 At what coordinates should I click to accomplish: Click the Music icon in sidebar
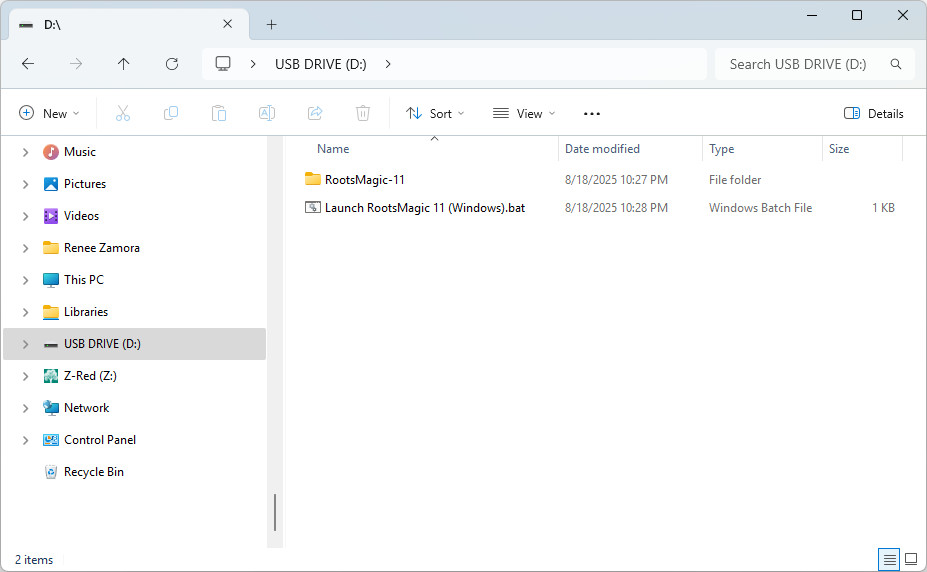[51, 152]
